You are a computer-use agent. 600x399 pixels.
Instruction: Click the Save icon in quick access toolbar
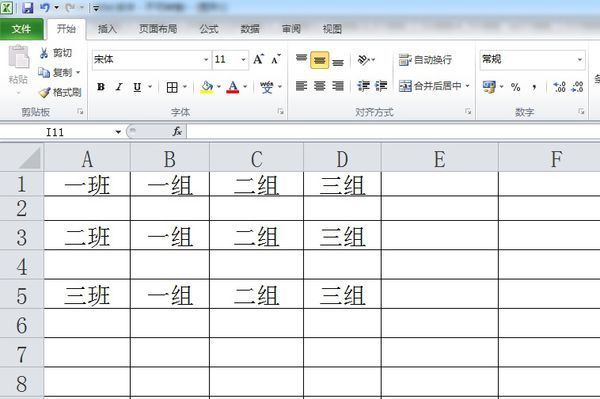coord(28,7)
